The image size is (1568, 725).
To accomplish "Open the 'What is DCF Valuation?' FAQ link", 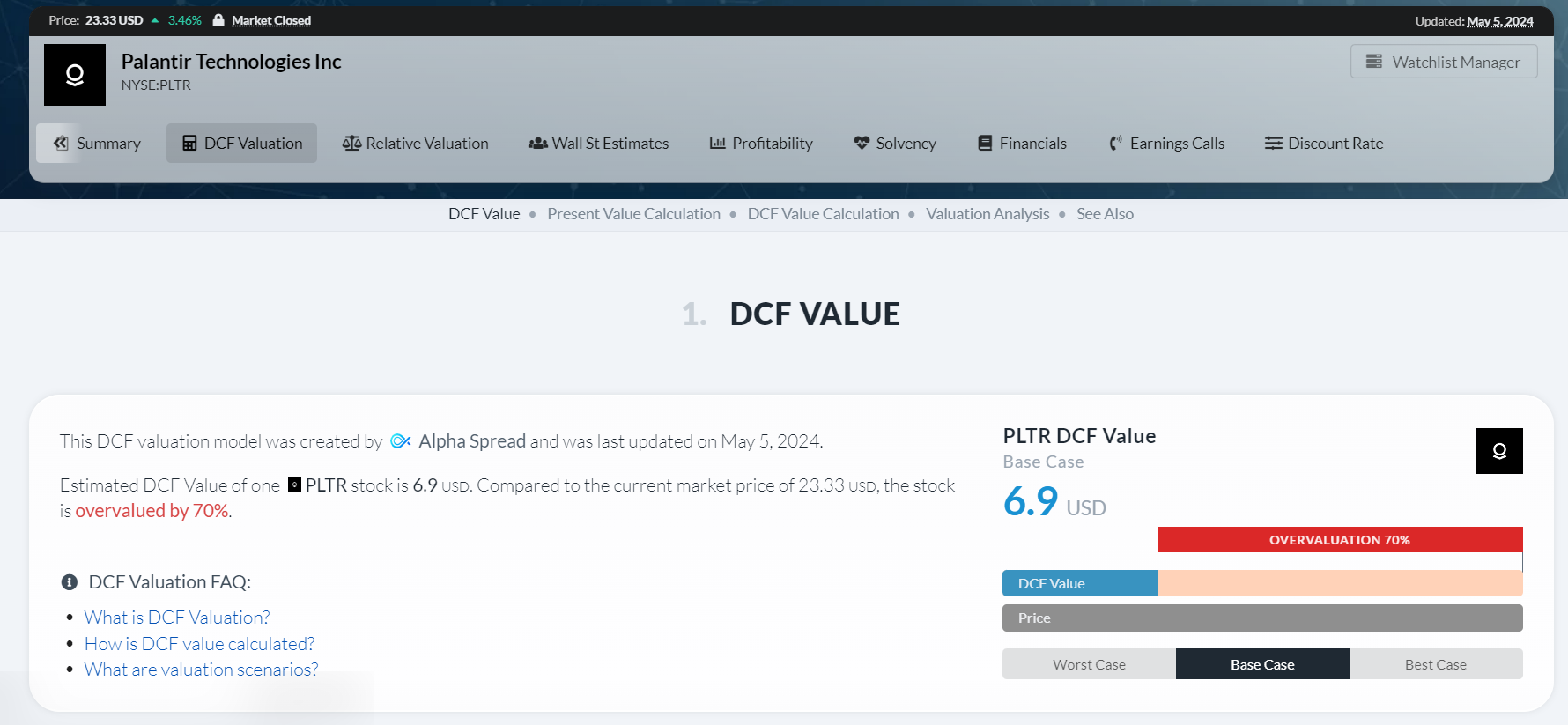I will coord(177,618).
